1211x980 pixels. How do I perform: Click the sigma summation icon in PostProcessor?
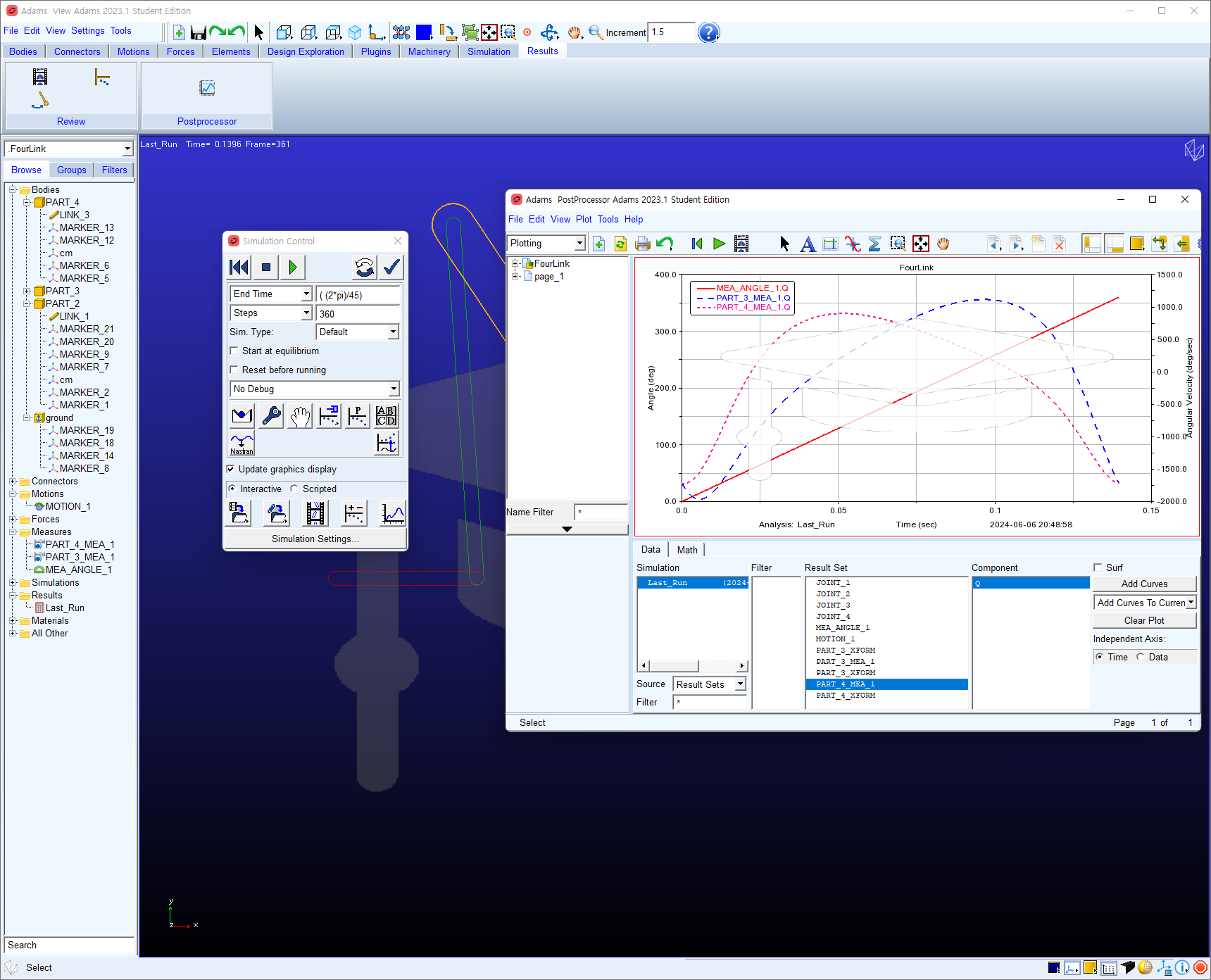(x=874, y=244)
